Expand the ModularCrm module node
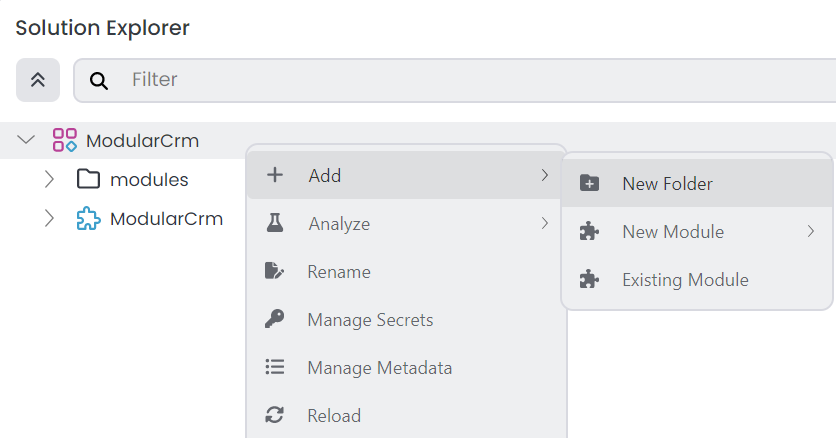 pyautogui.click(x=50, y=219)
